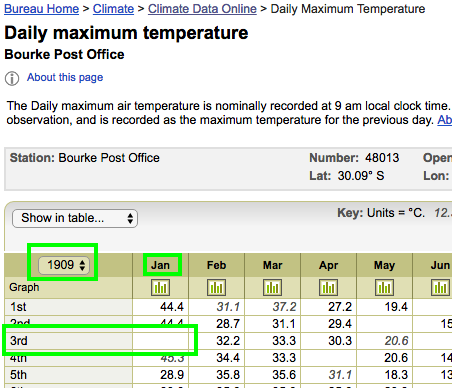Click the April 2nd value 29.4
Image resolution: width=452 pixels, height=388 pixels.
[x=340, y=324]
